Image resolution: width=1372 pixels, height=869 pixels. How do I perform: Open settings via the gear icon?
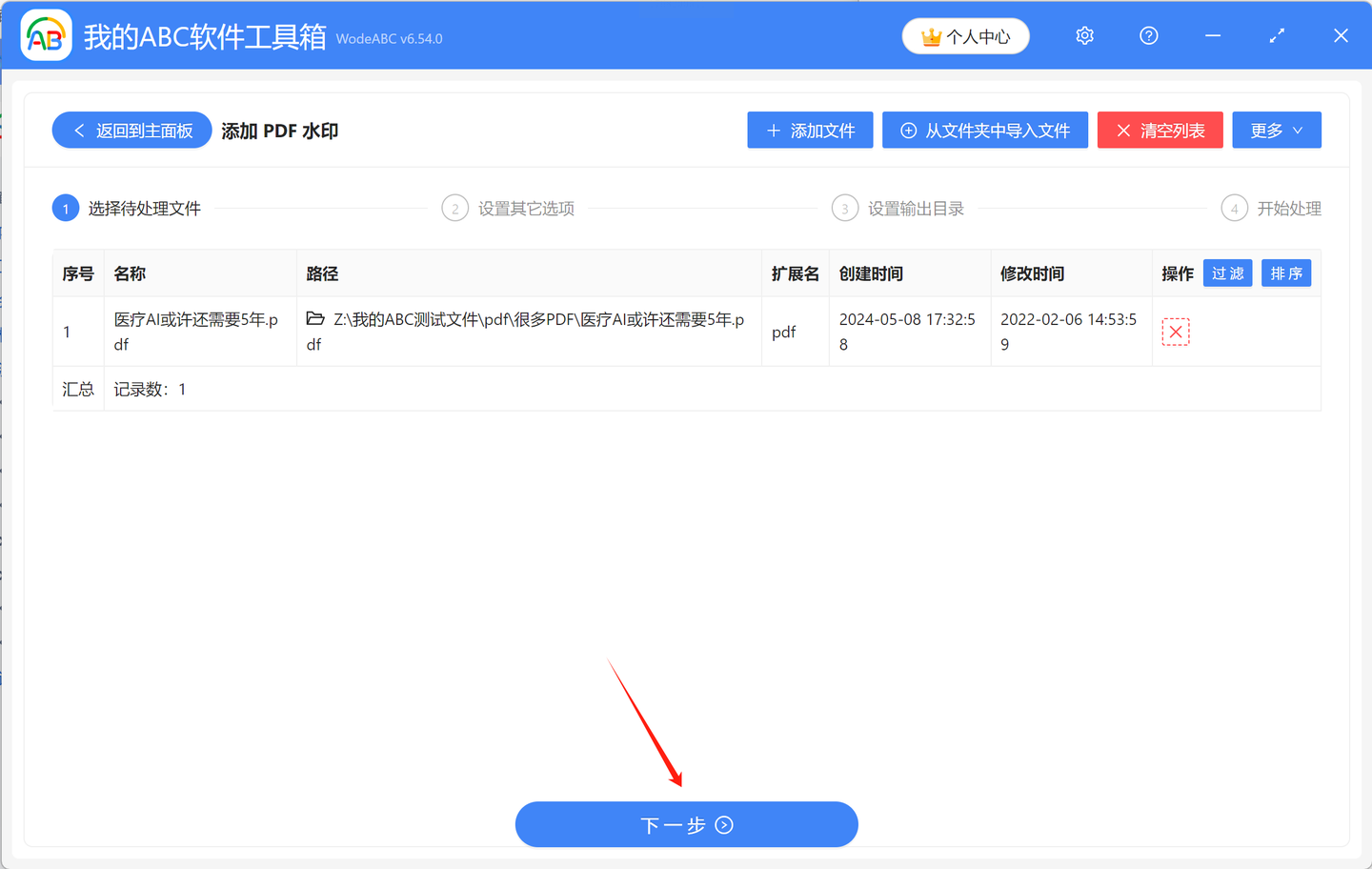pyautogui.click(x=1084, y=36)
